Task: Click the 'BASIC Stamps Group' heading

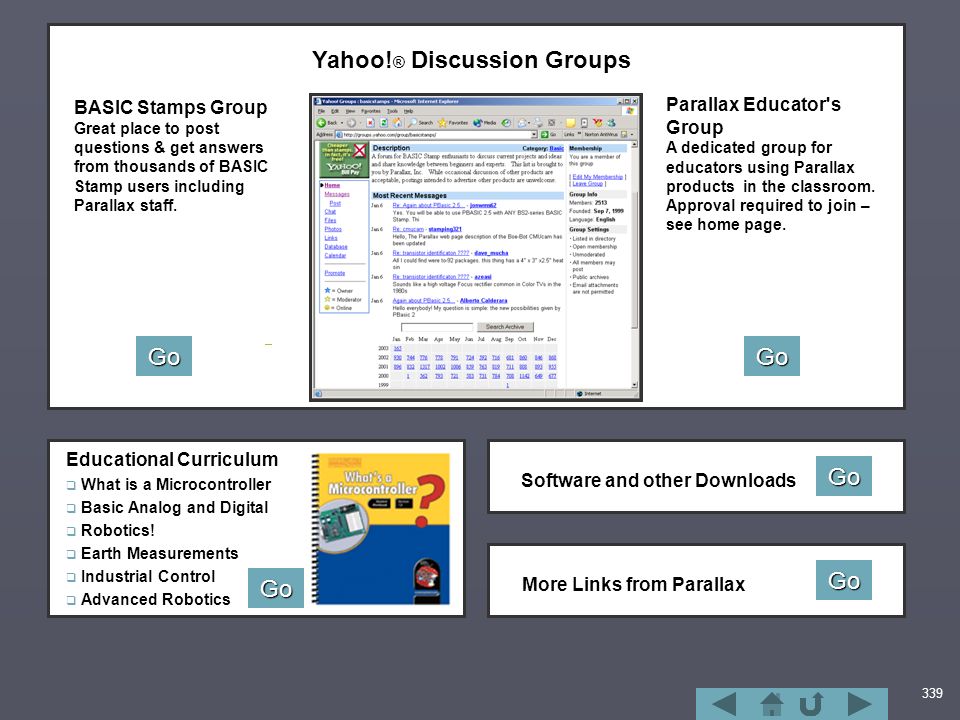Action: [170, 107]
